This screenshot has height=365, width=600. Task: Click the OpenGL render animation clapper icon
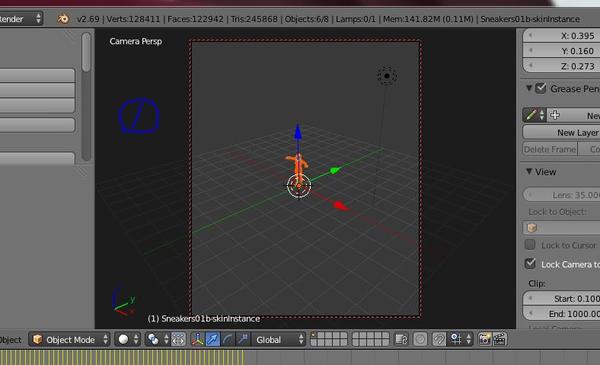tap(500, 339)
